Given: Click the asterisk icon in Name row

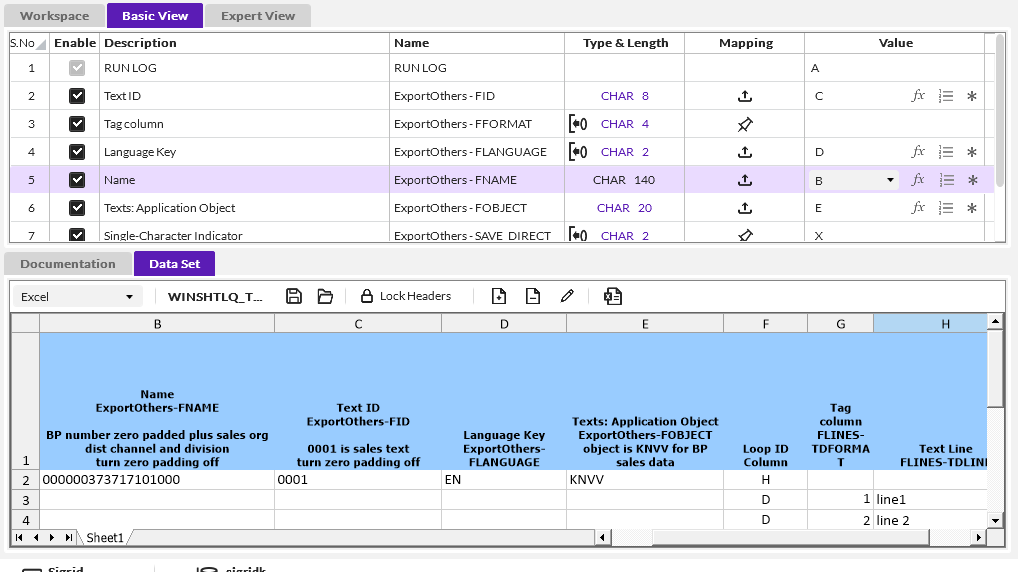Looking at the screenshot, I should [972, 180].
